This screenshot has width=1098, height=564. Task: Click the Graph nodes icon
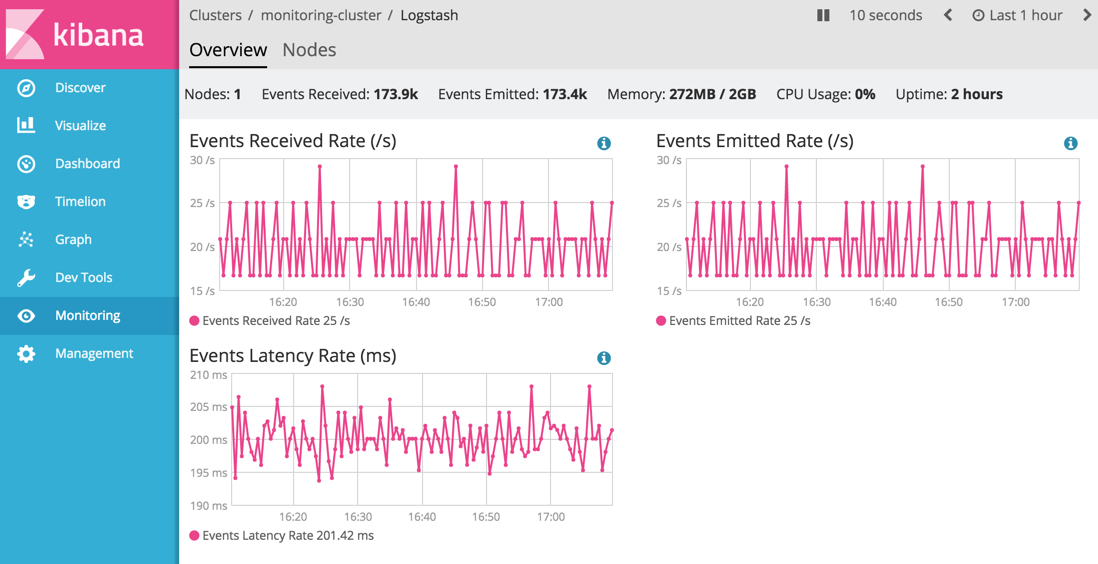click(26, 239)
